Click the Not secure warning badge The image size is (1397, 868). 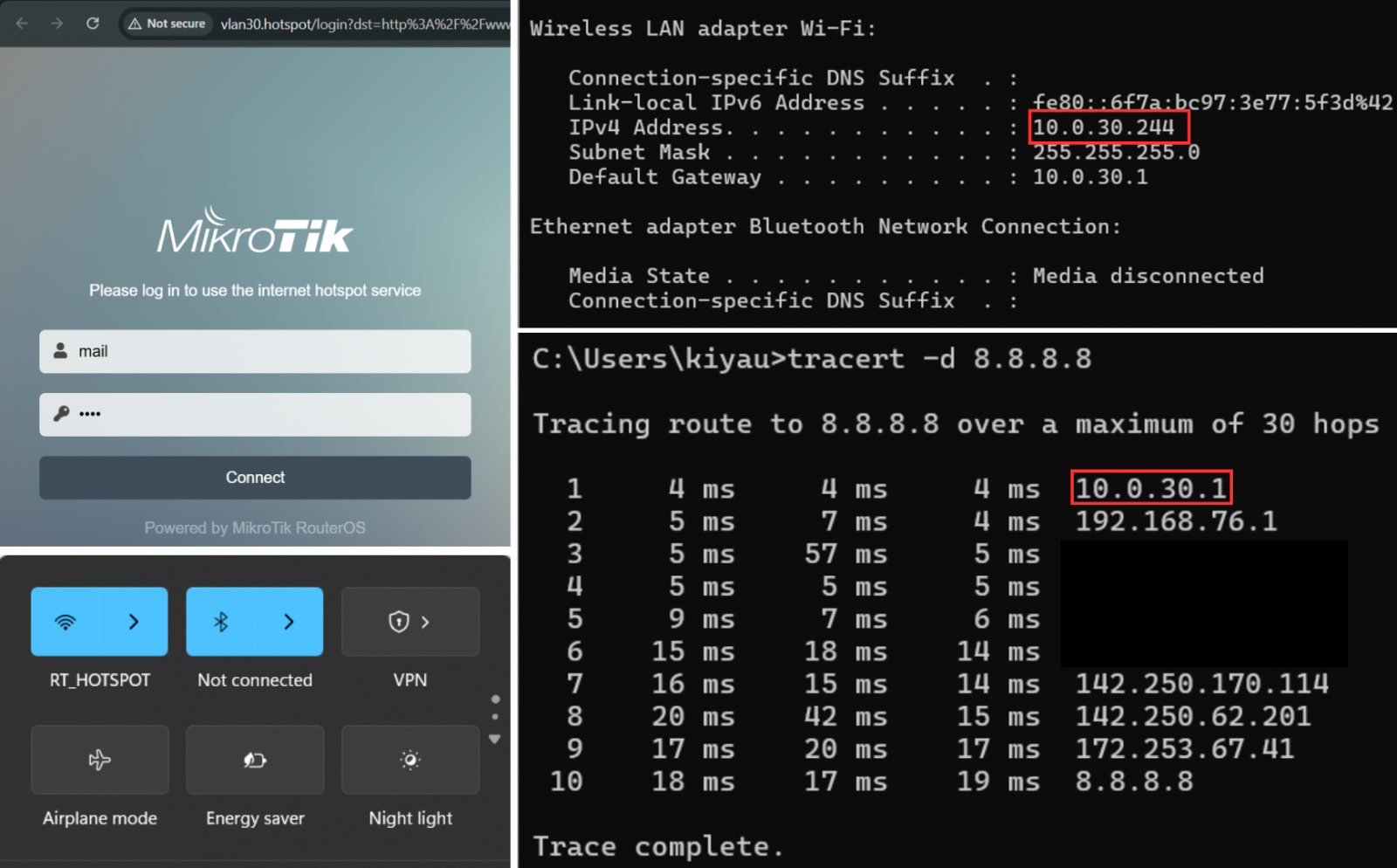[x=167, y=24]
